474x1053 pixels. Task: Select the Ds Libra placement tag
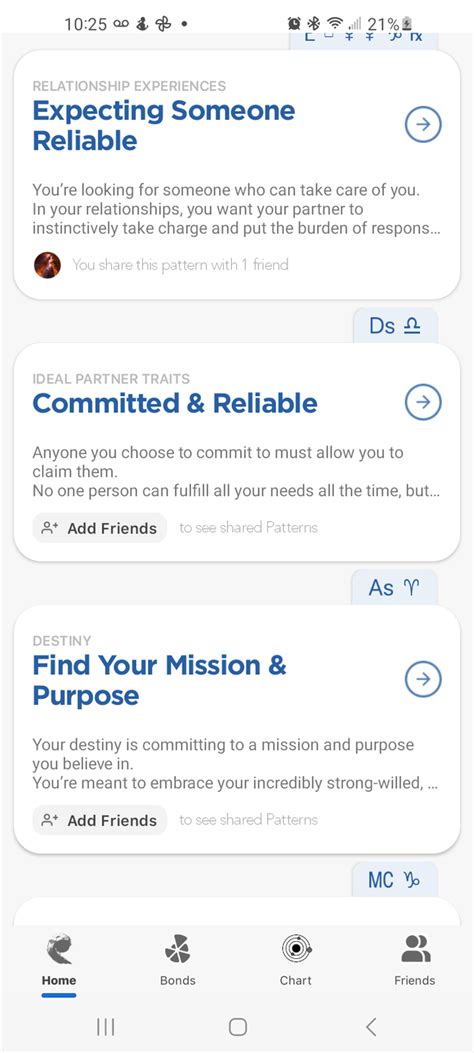click(395, 326)
